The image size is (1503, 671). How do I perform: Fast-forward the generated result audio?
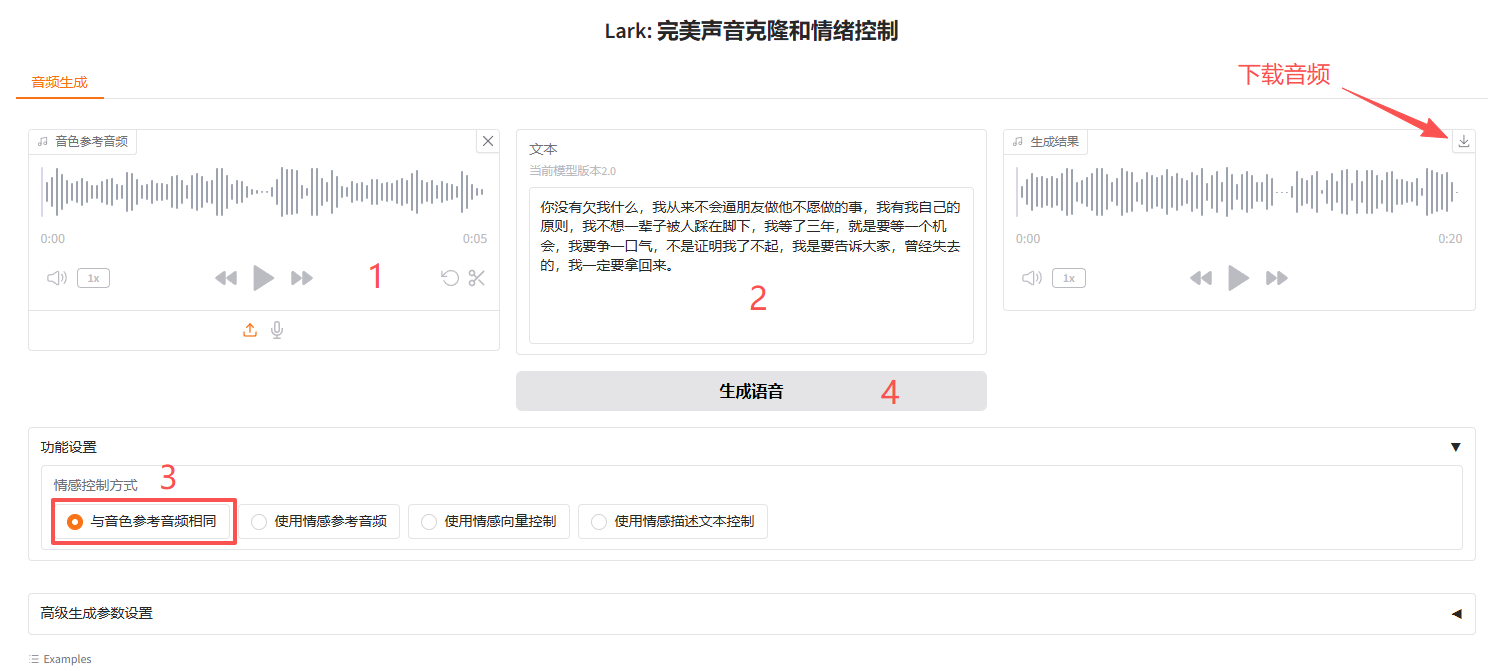click(x=1277, y=278)
